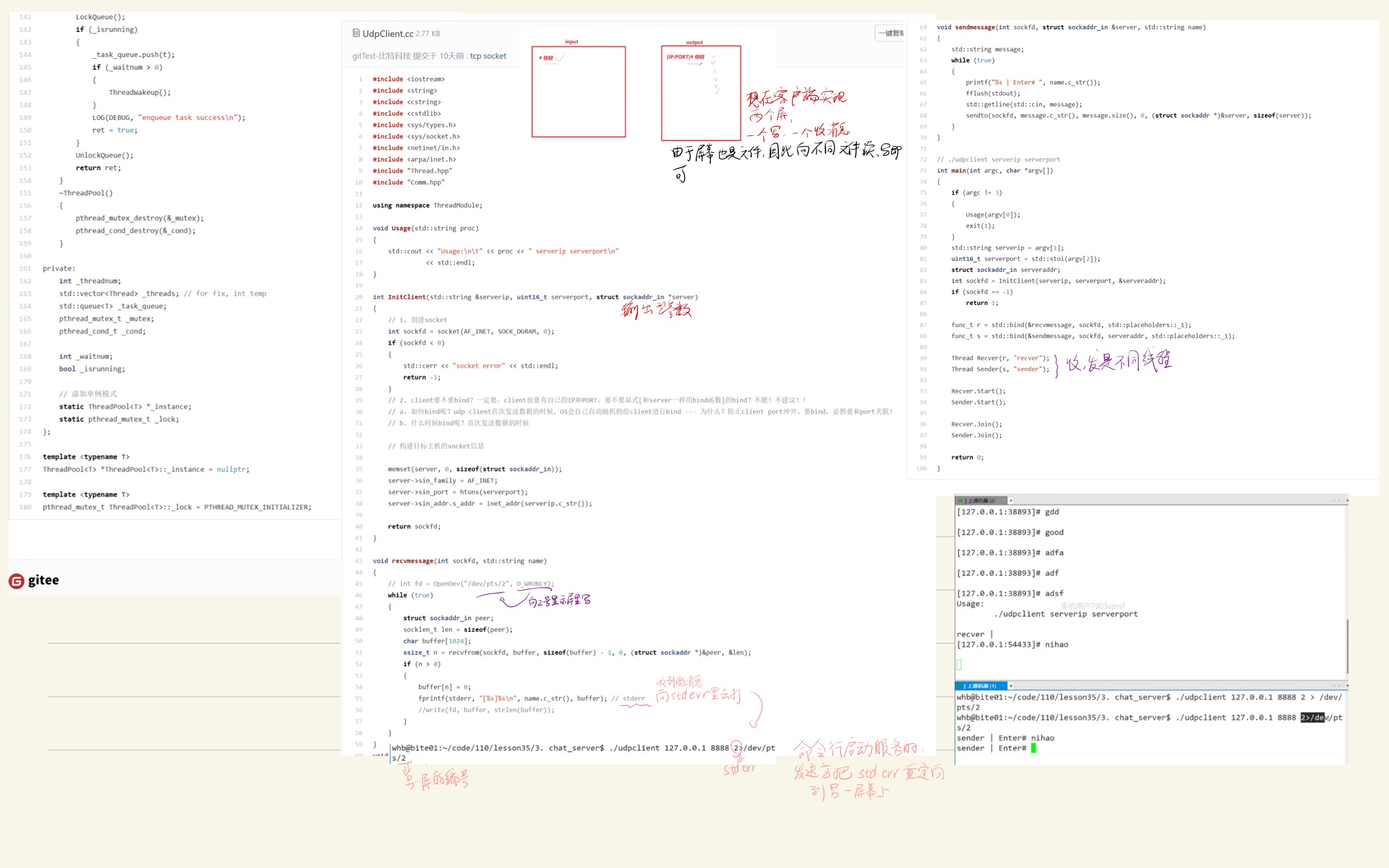This screenshot has width=1389, height=868.
Task: Add a new tab in lower terminal
Action: (x=1011, y=686)
